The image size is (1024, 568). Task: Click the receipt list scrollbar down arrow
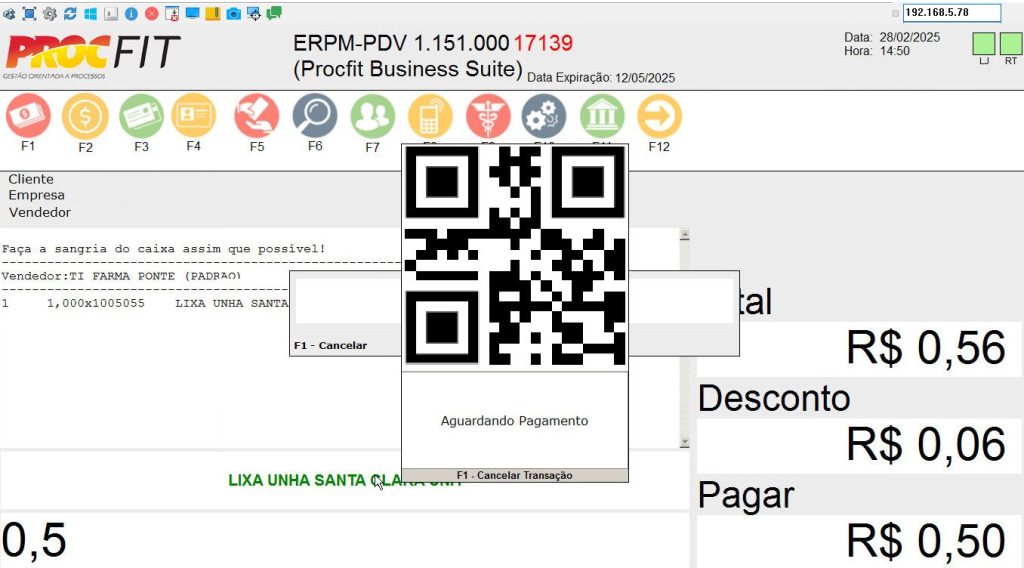[684, 442]
